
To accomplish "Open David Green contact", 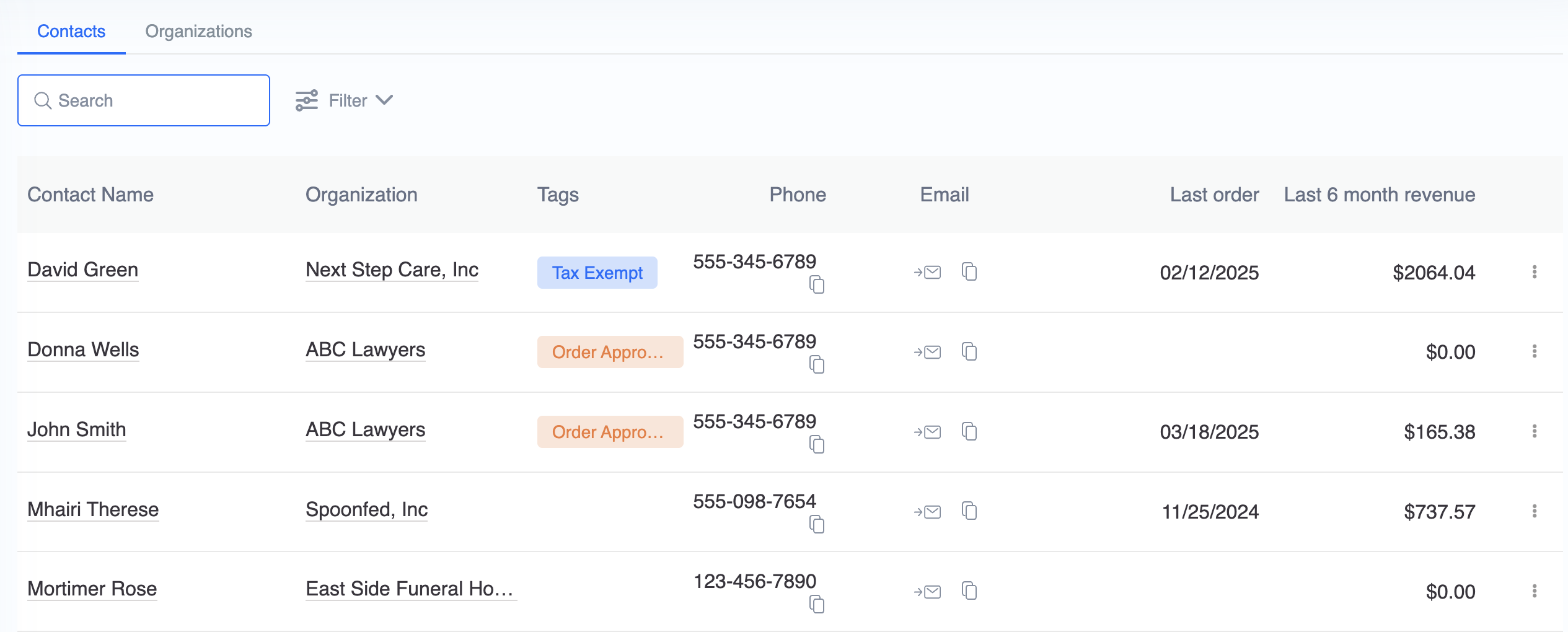I will click(x=83, y=270).
